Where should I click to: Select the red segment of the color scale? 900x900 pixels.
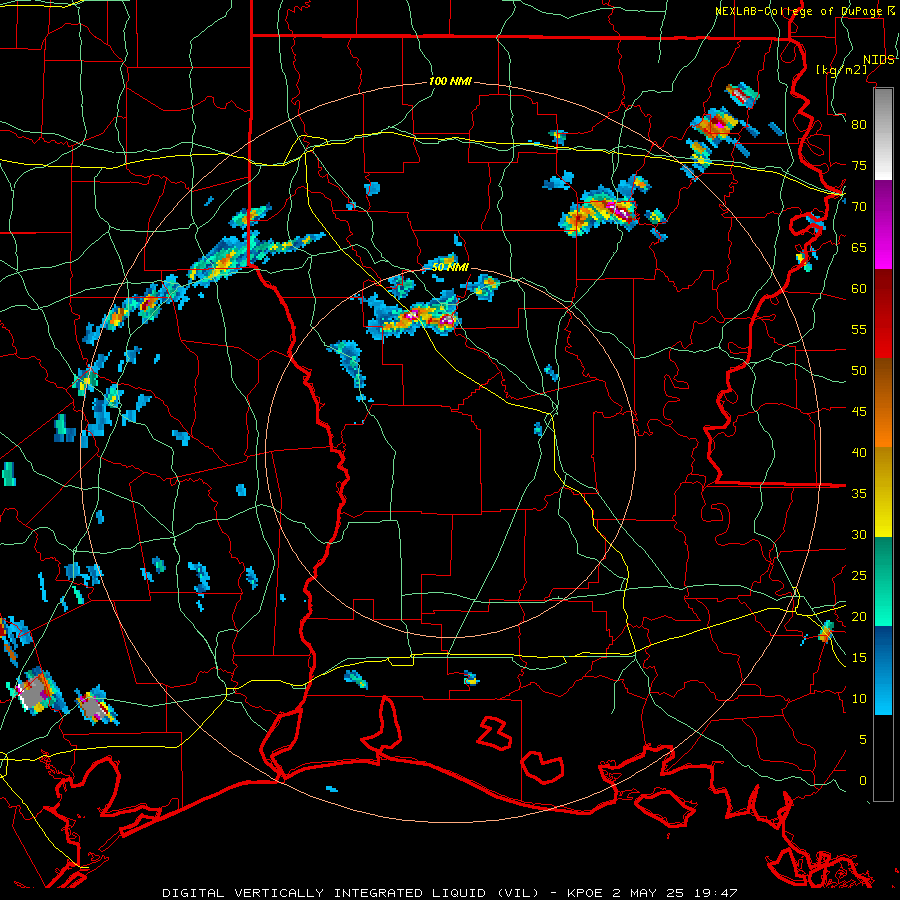(884, 314)
